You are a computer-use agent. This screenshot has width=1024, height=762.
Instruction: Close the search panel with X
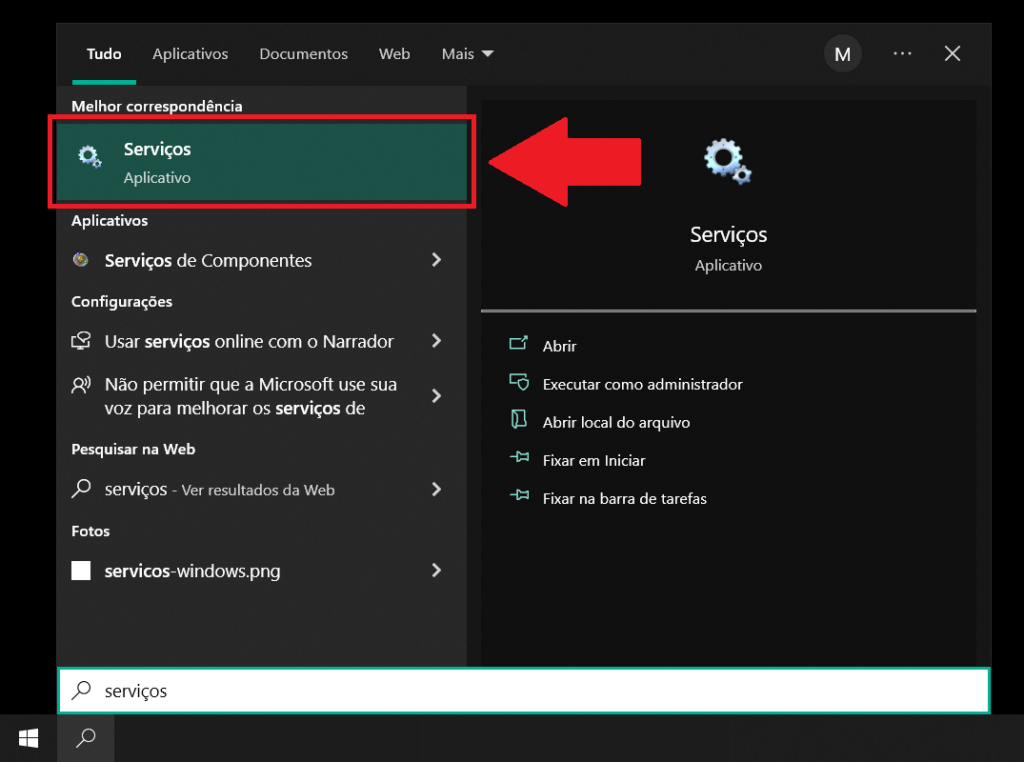click(x=952, y=54)
